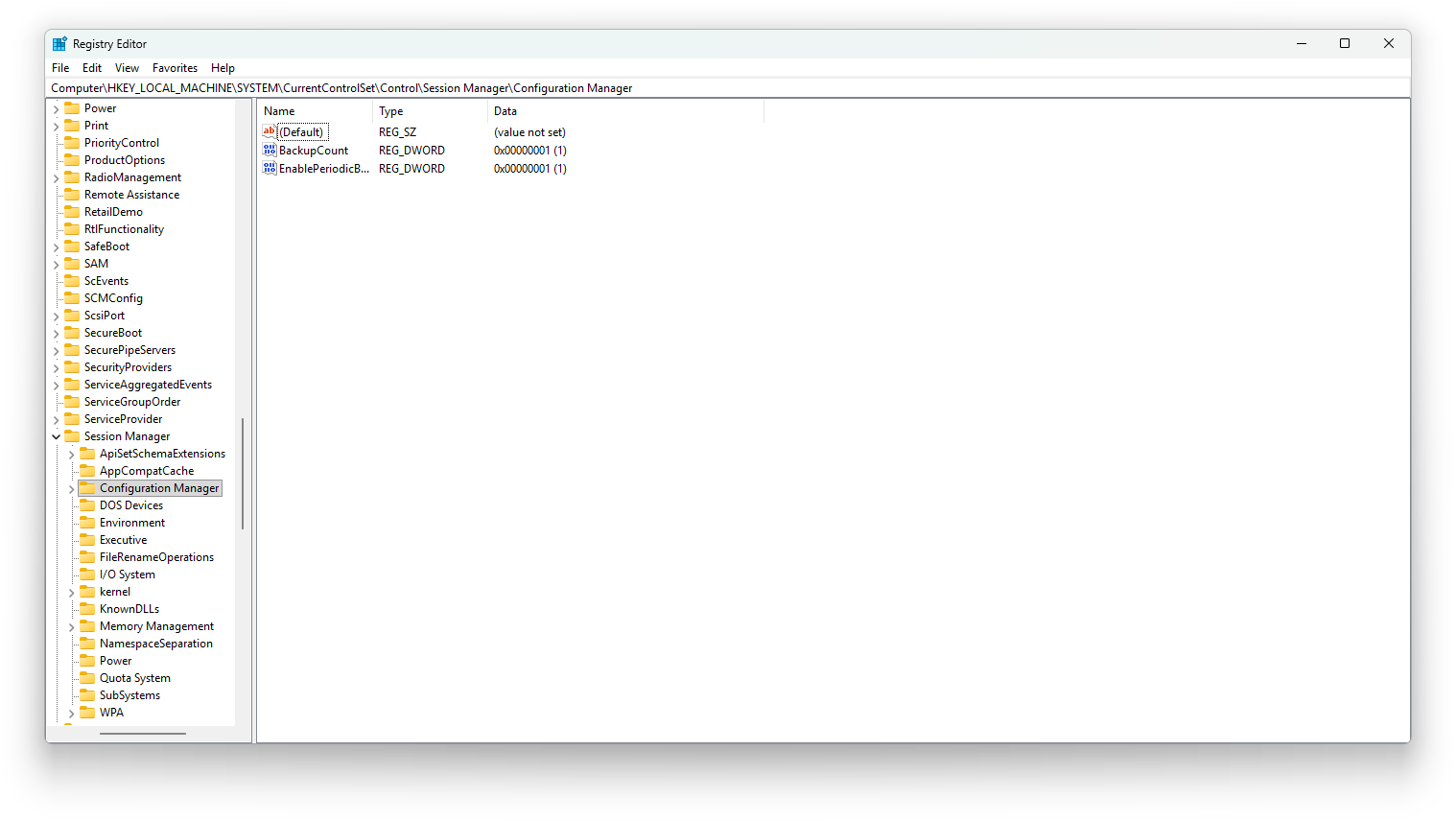Viewport: 1456px width, 821px height.
Task: Click the '(value not set)' data cell
Action: click(x=529, y=132)
